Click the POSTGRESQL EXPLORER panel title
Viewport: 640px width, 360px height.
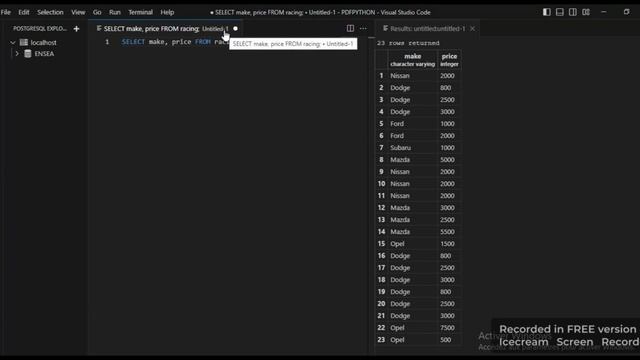[x=40, y=29]
